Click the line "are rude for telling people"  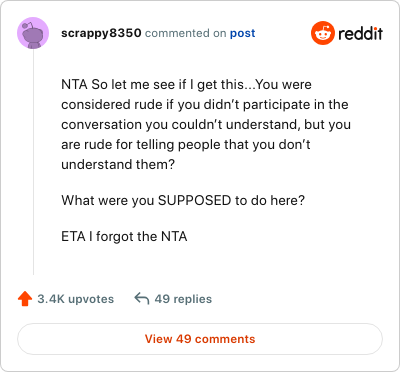(x=186, y=145)
